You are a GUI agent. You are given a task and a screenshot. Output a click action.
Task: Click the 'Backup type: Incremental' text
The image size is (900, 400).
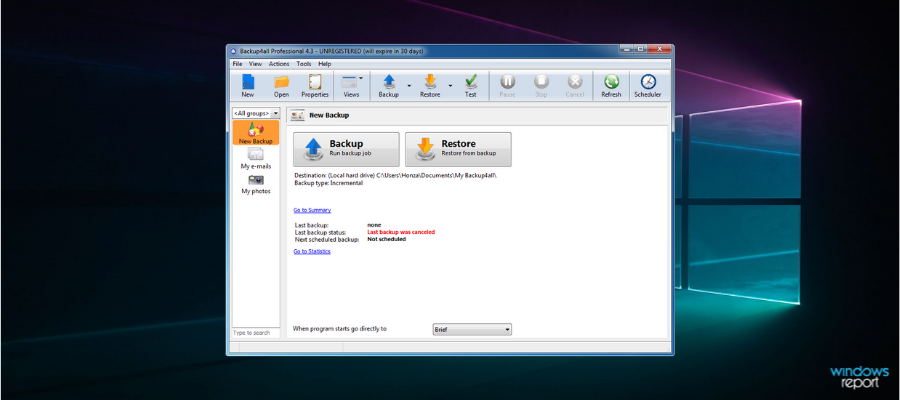tap(329, 182)
